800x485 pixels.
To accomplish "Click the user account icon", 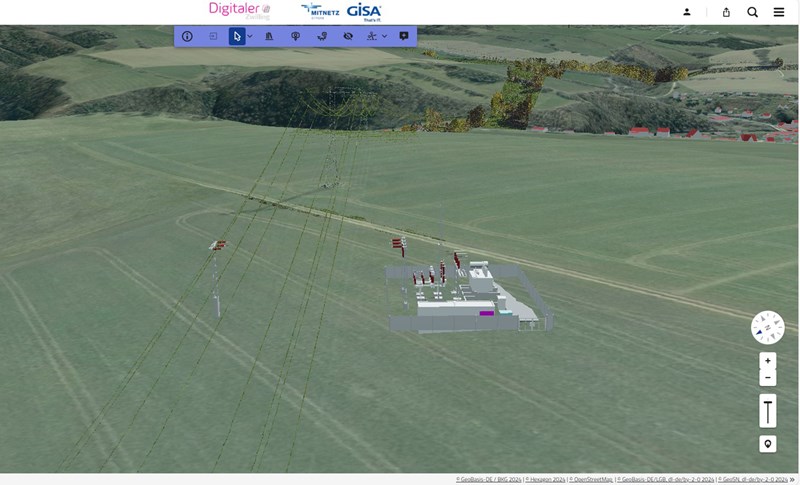I will point(687,12).
